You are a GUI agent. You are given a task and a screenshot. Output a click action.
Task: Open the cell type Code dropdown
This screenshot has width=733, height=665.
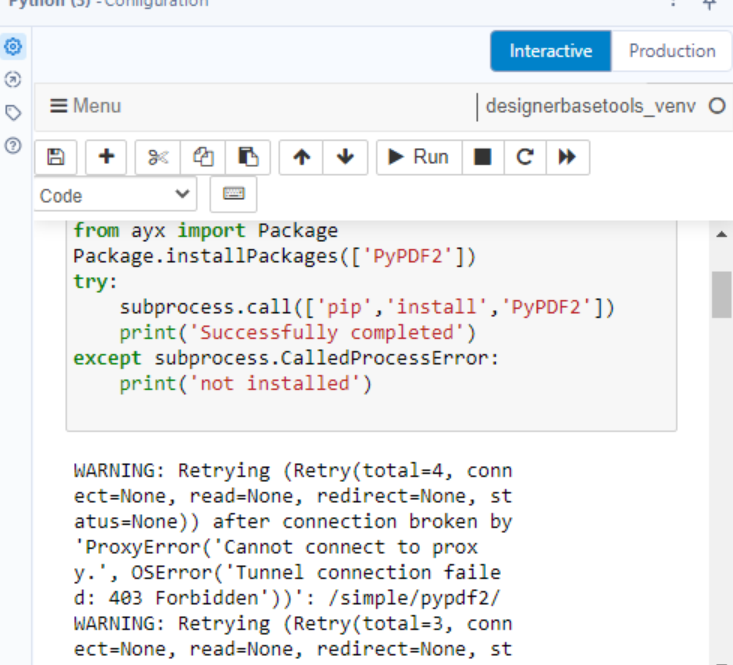tap(116, 195)
